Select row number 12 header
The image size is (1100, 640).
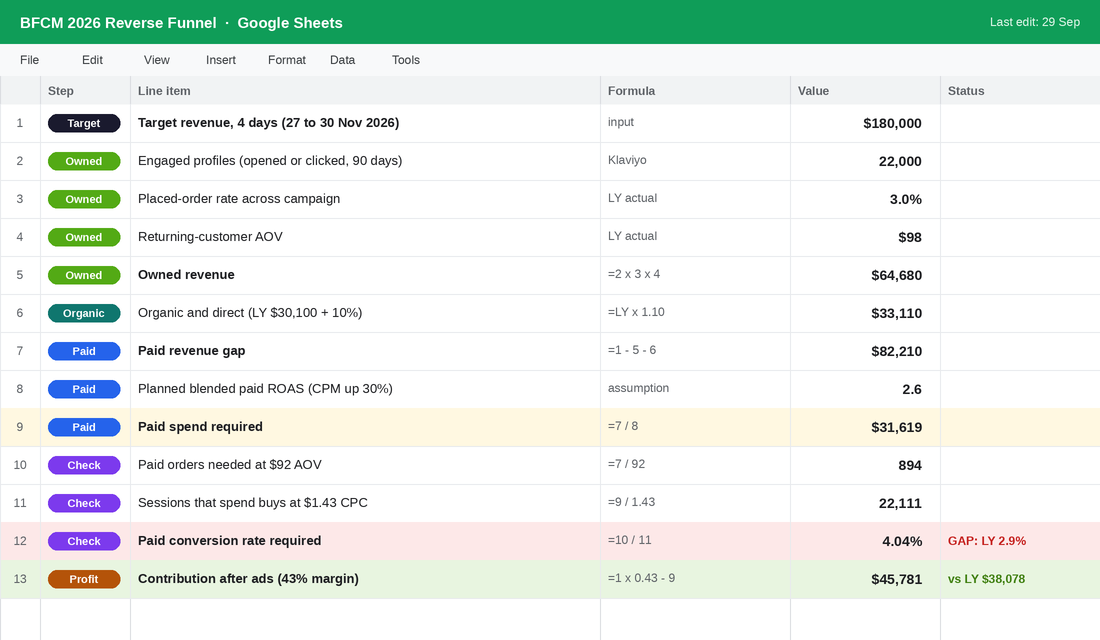click(20, 541)
